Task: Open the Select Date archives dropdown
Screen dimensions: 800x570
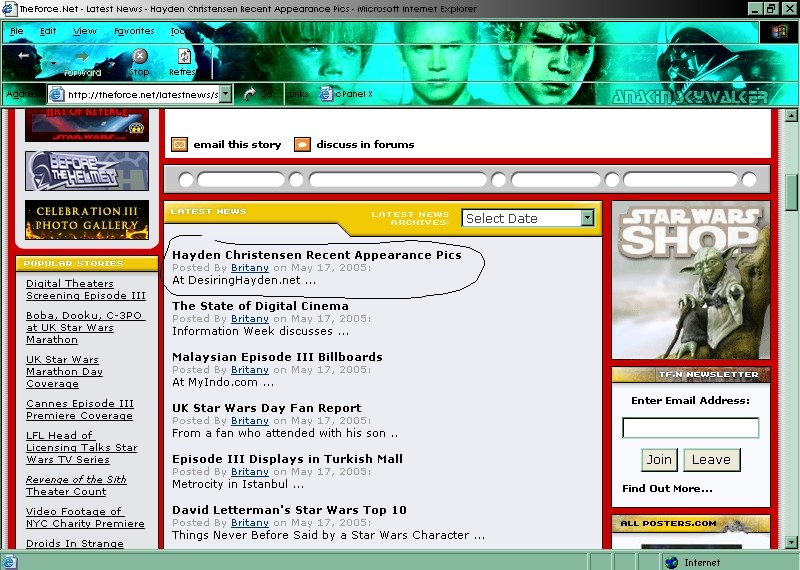Action: 587,218
